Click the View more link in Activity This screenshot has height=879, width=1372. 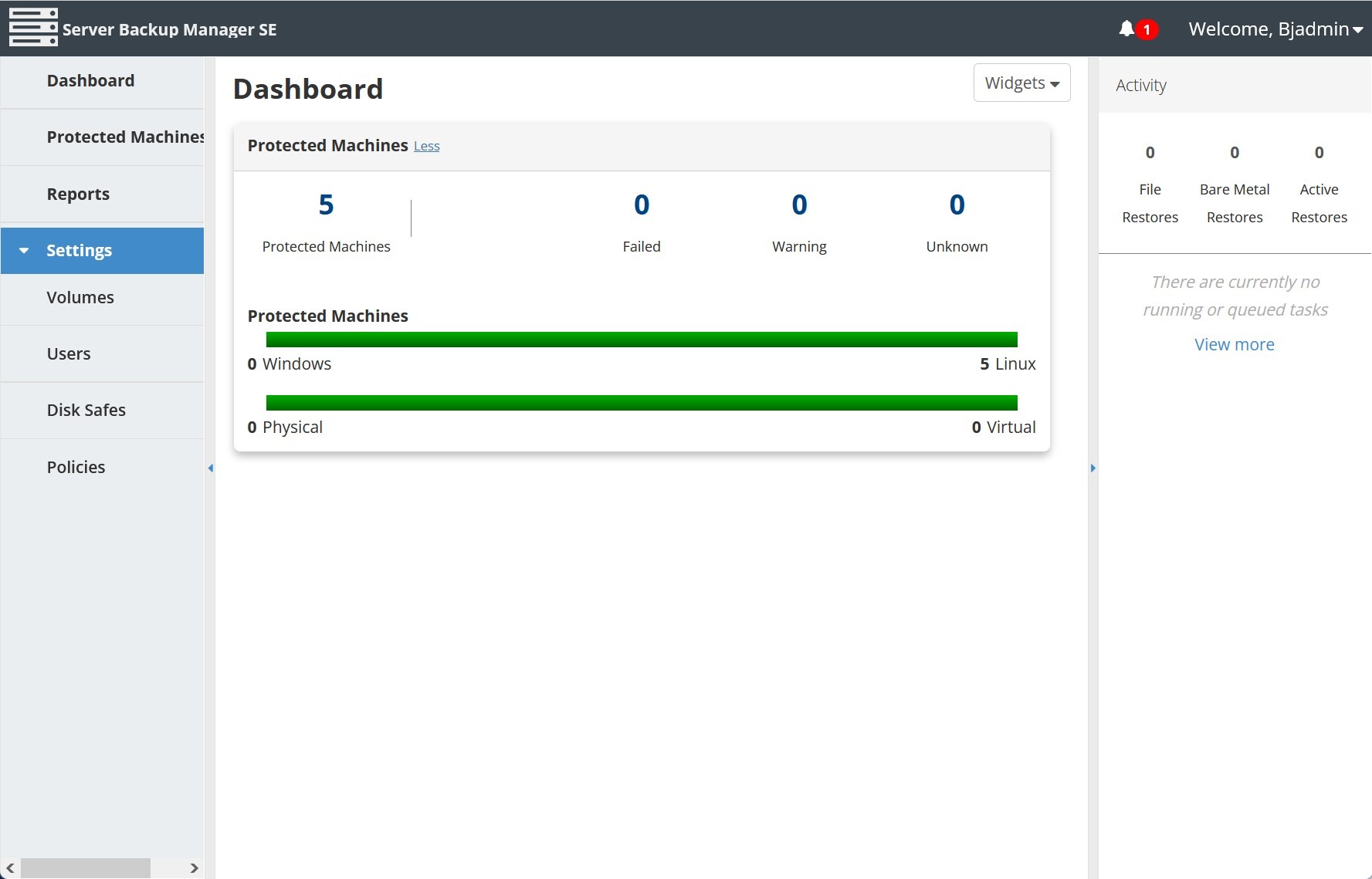pos(1234,344)
